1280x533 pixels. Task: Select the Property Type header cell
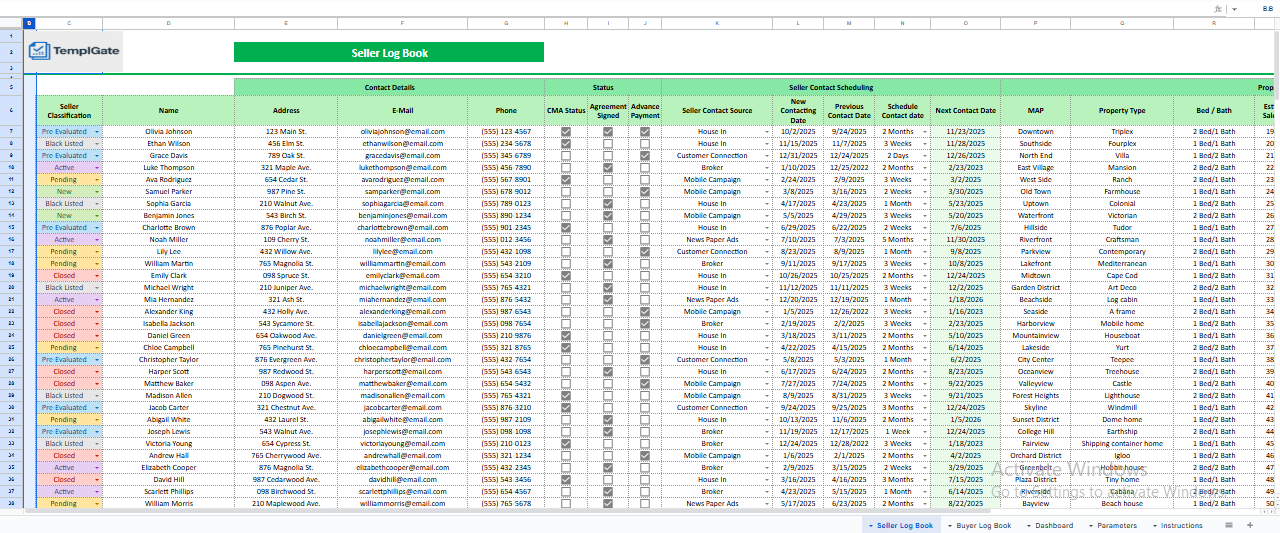pos(1121,110)
